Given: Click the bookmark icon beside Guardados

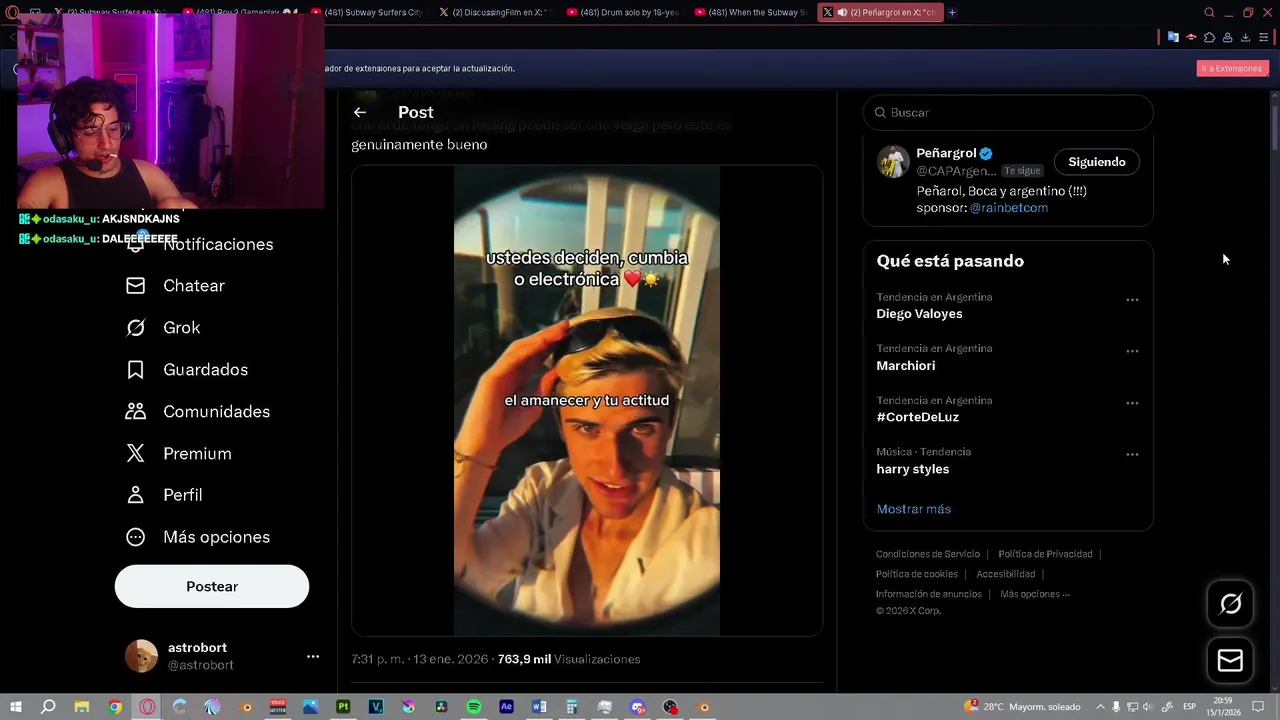Looking at the screenshot, I should 136,370.
